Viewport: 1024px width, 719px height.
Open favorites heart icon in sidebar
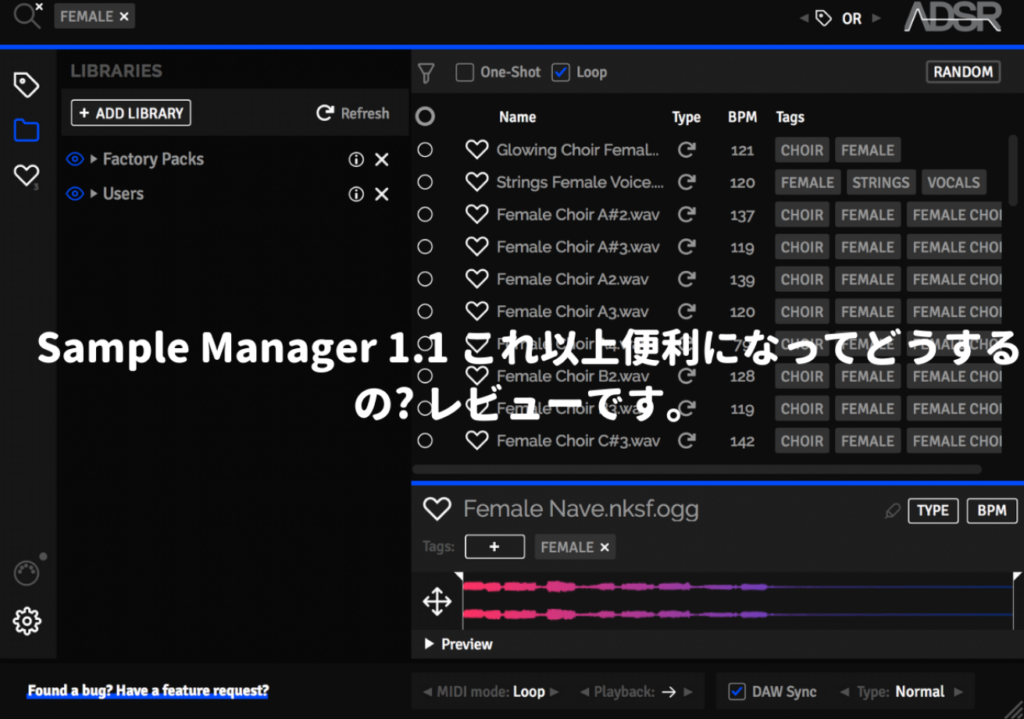26,176
